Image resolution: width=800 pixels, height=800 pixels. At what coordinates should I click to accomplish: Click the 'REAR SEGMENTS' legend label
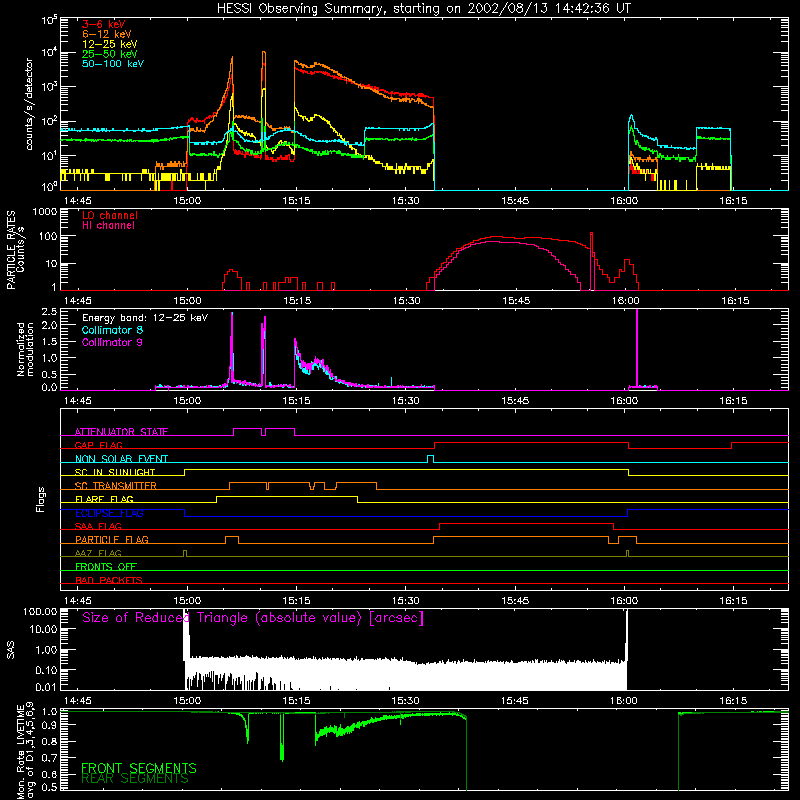click(135, 779)
